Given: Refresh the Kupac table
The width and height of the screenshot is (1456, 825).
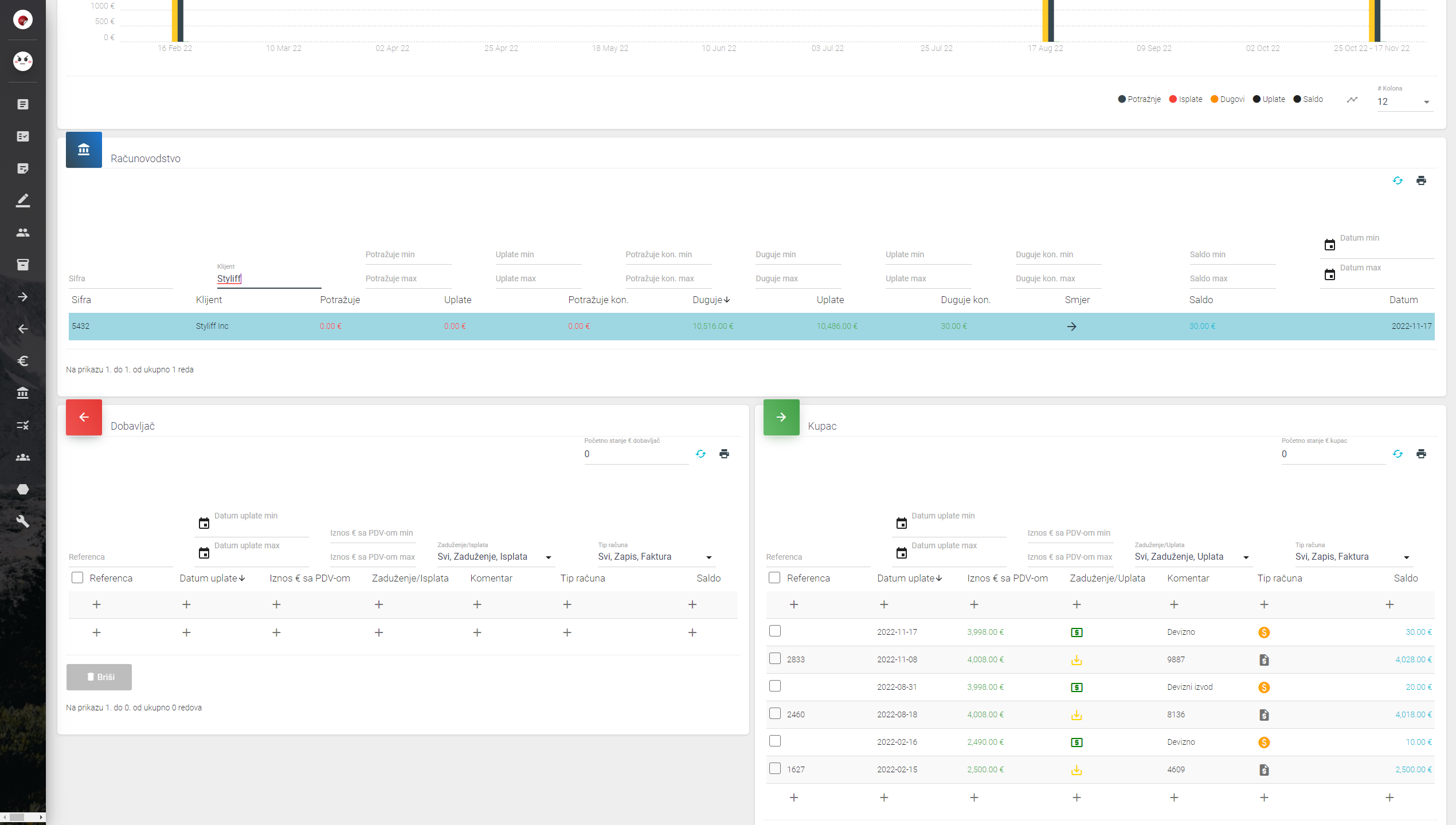Looking at the screenshot, I should tap(1398, 454).
